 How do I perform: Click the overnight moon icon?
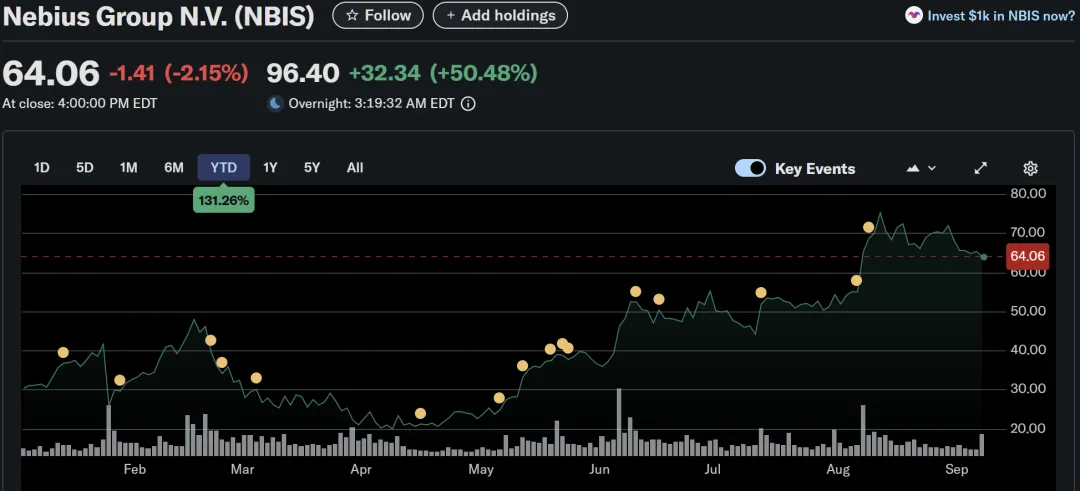point(276,104)
